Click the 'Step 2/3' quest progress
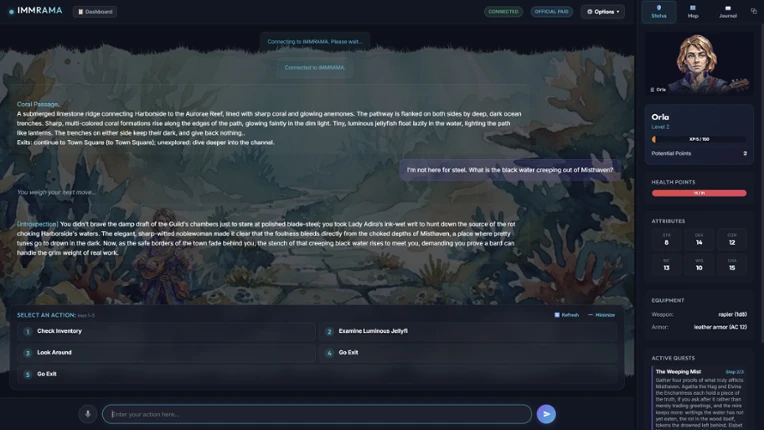Screen dimensions: 764x430 [x=734, y=372]
